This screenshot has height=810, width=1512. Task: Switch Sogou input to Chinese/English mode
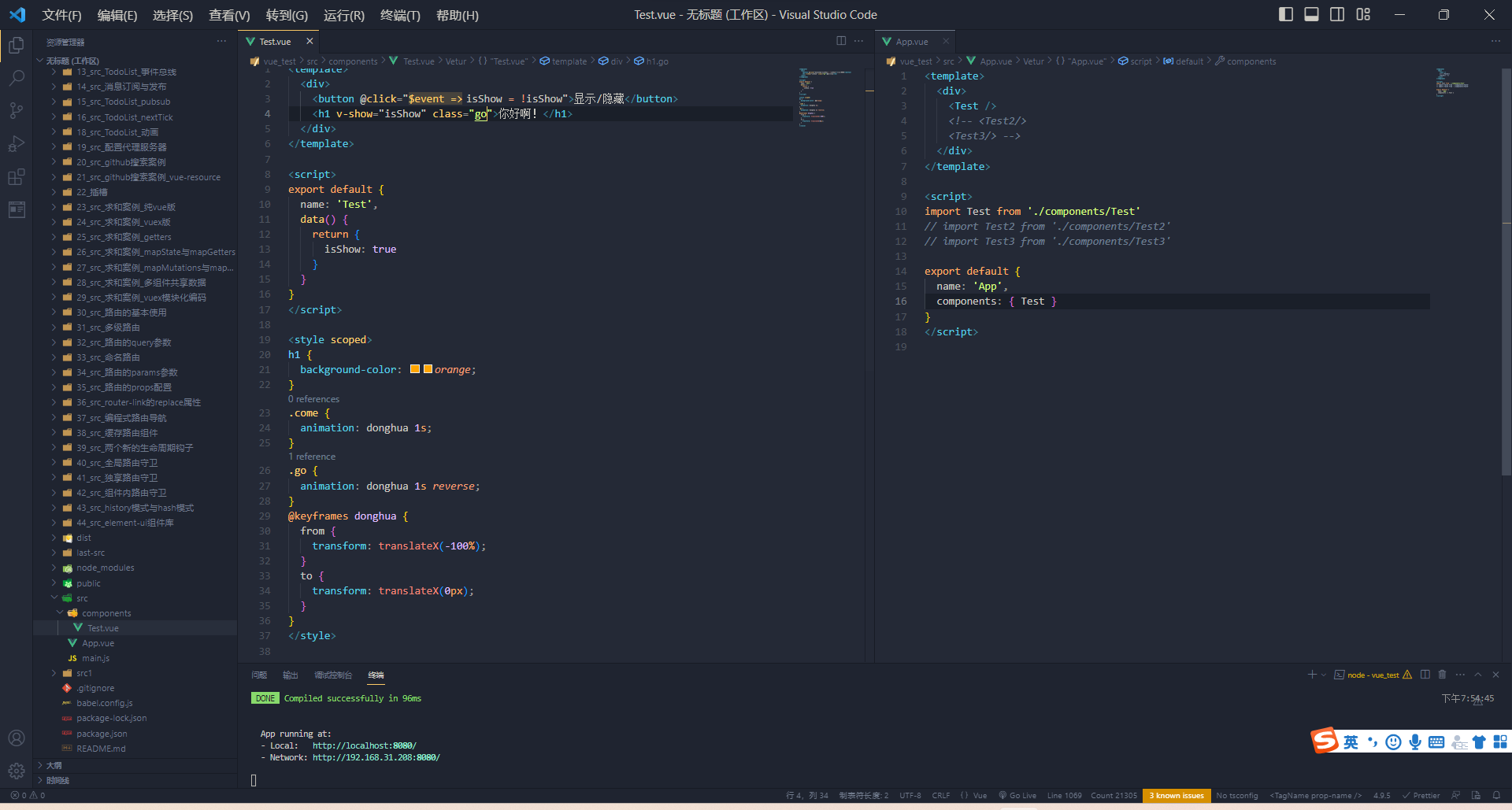(x=1351, y=742)
